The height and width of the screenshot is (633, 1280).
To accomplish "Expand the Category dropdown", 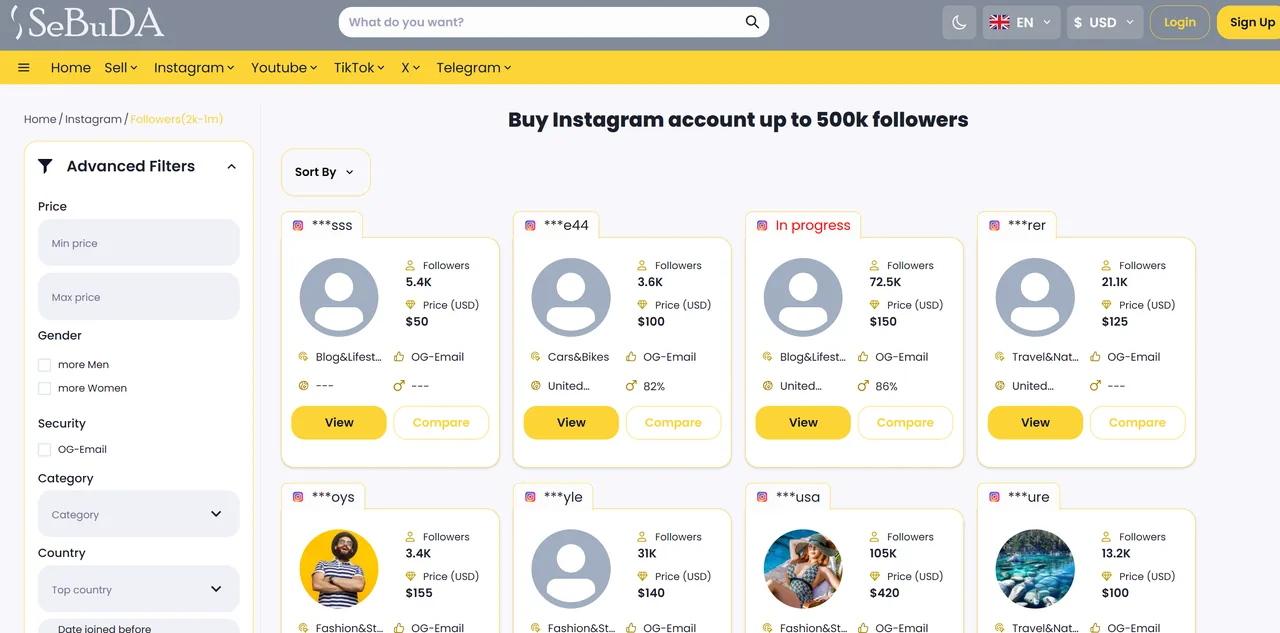I will click(x=138, y=514).
